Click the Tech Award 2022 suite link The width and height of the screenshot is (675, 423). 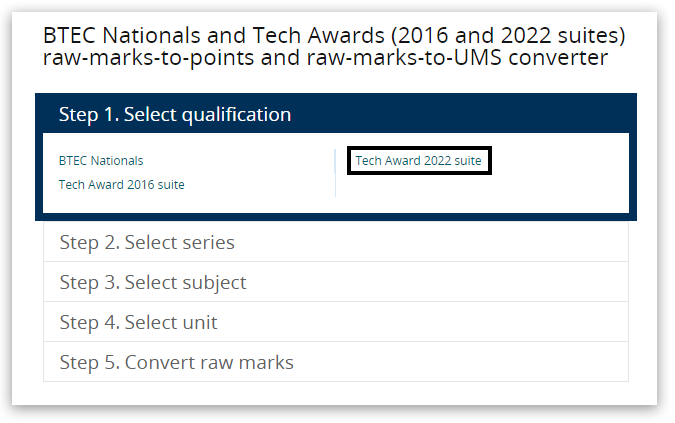(x=418, y=160)
